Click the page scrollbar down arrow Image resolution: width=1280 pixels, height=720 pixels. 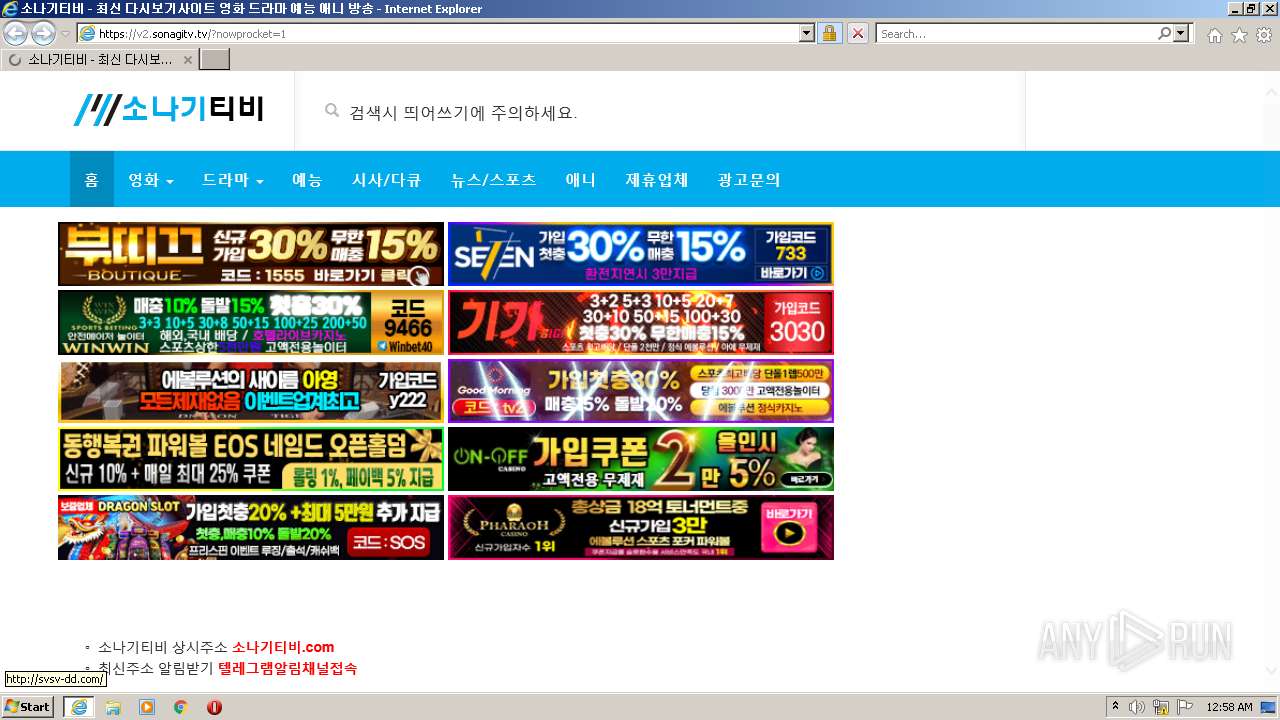pos(1272,671)
